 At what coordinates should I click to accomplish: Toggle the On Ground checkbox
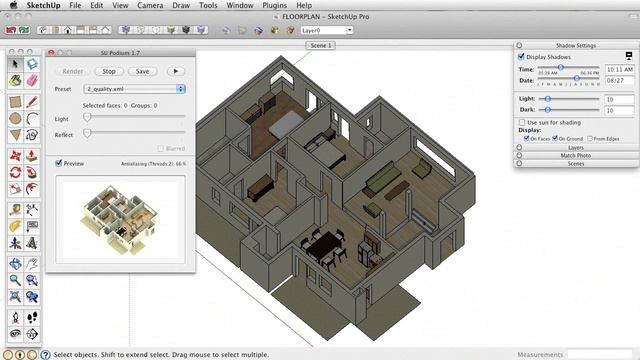pyautogui.click(x=555, y=139)
